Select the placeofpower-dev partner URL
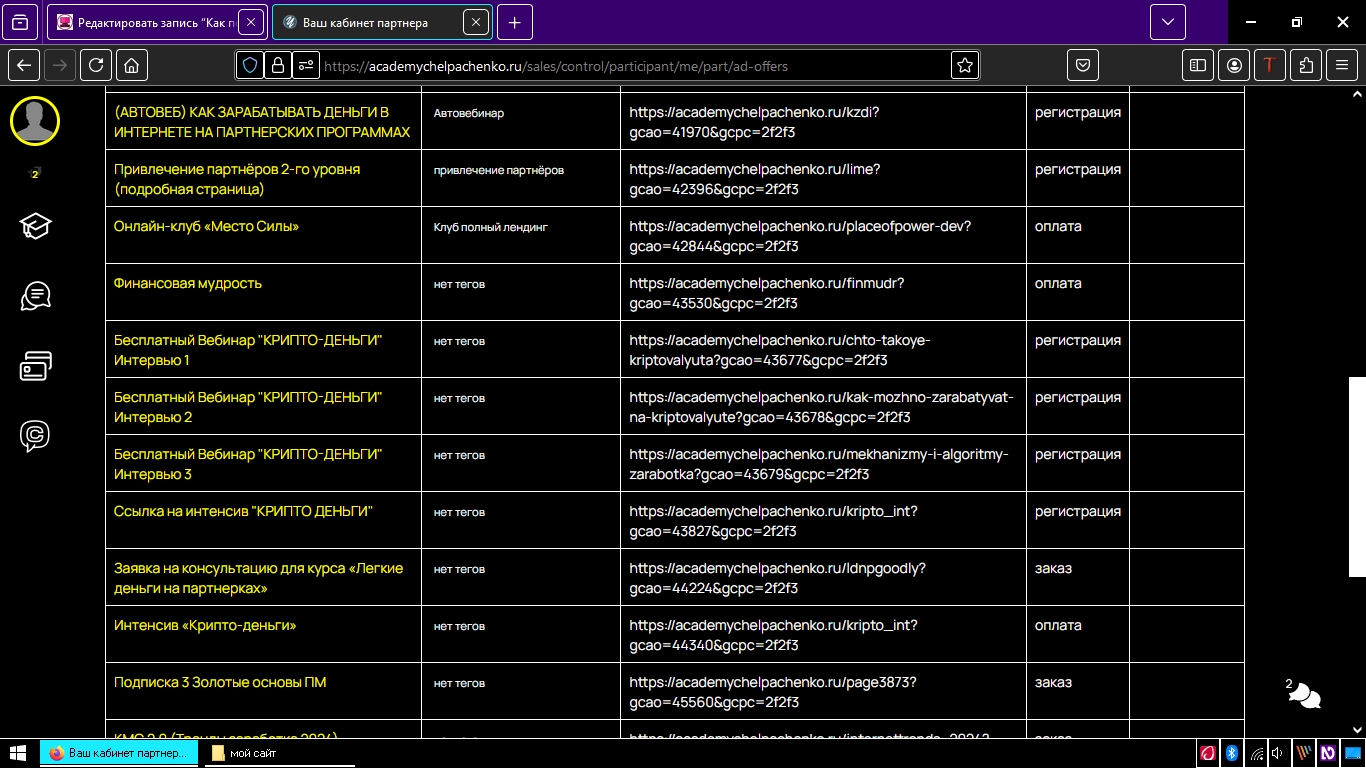This screenshot has height=768, width=1366. (800, 236)
